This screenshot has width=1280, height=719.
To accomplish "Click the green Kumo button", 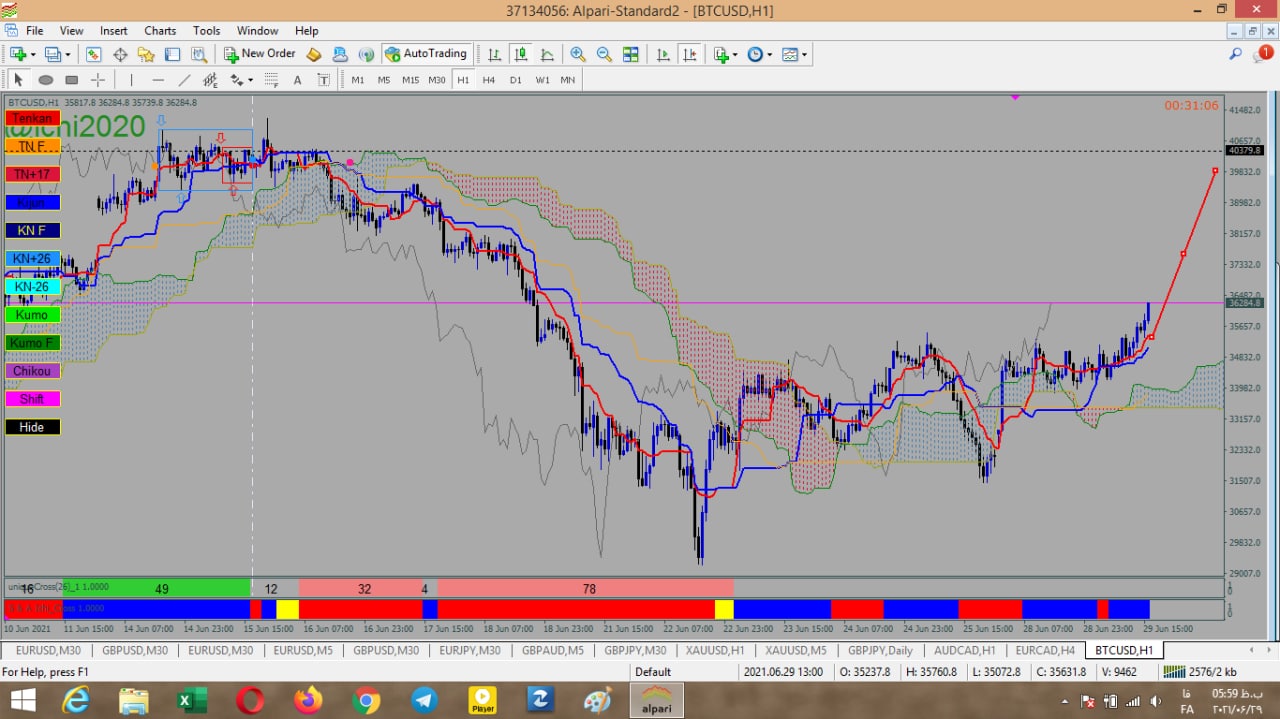I will 32,315.
